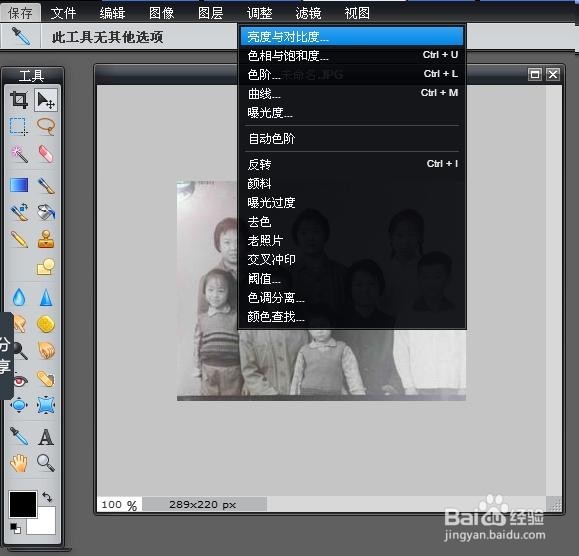The height and width of the screenshot is (556, 579).
Task: Open the 调整 menu
Action: pyautogui.click(x=259, y=13)
